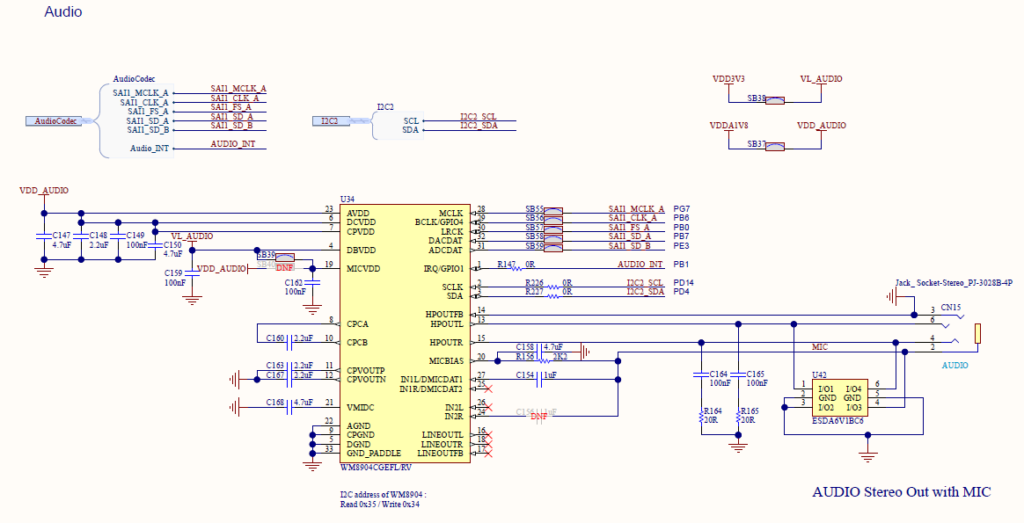Click the I2C2_SCL net label beside PD14
Screen dimensions: 1024x523
point(645,284)
